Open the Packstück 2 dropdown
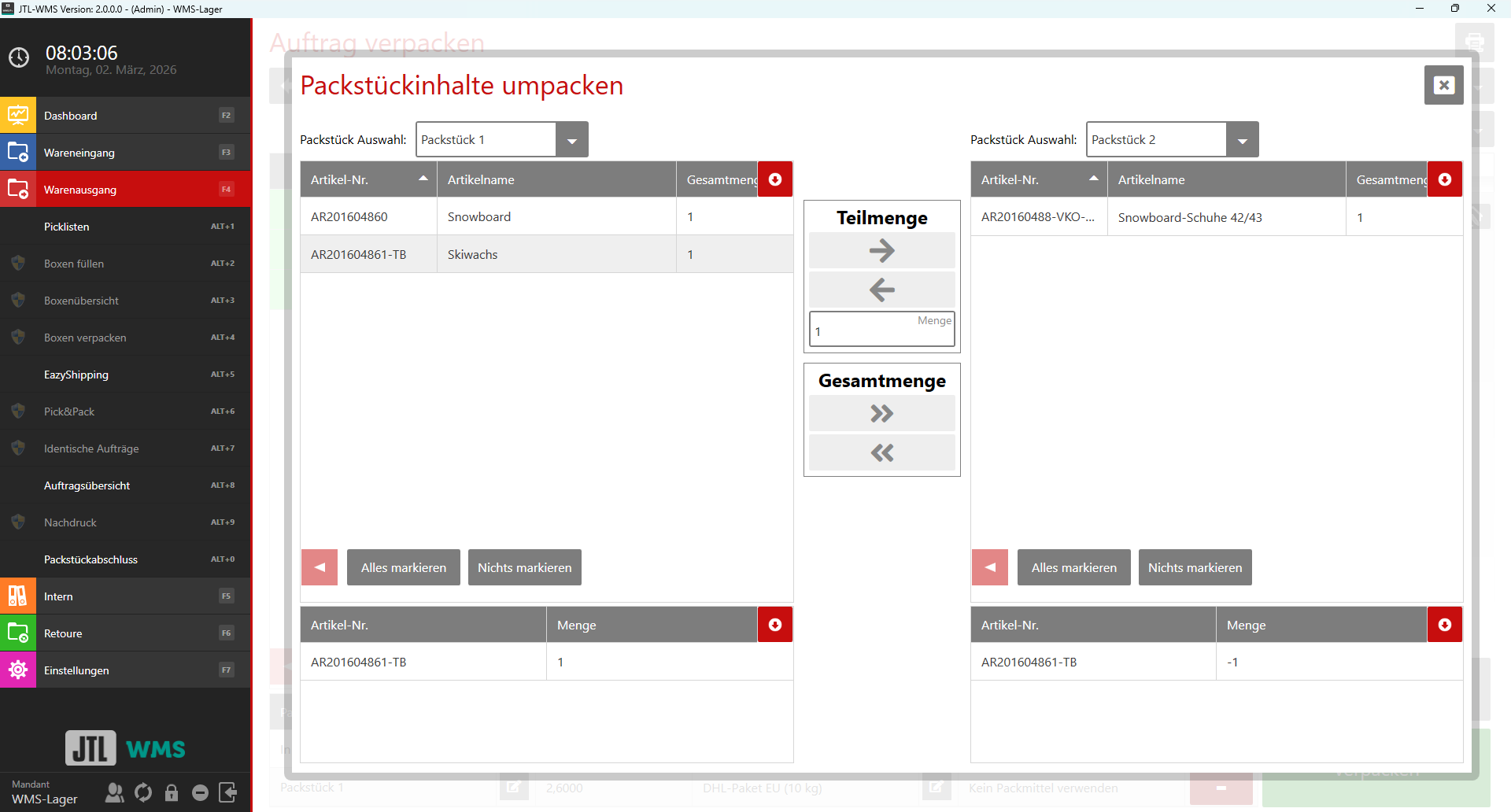Viewport: 1511px width, 812px height. [1242, 140]
